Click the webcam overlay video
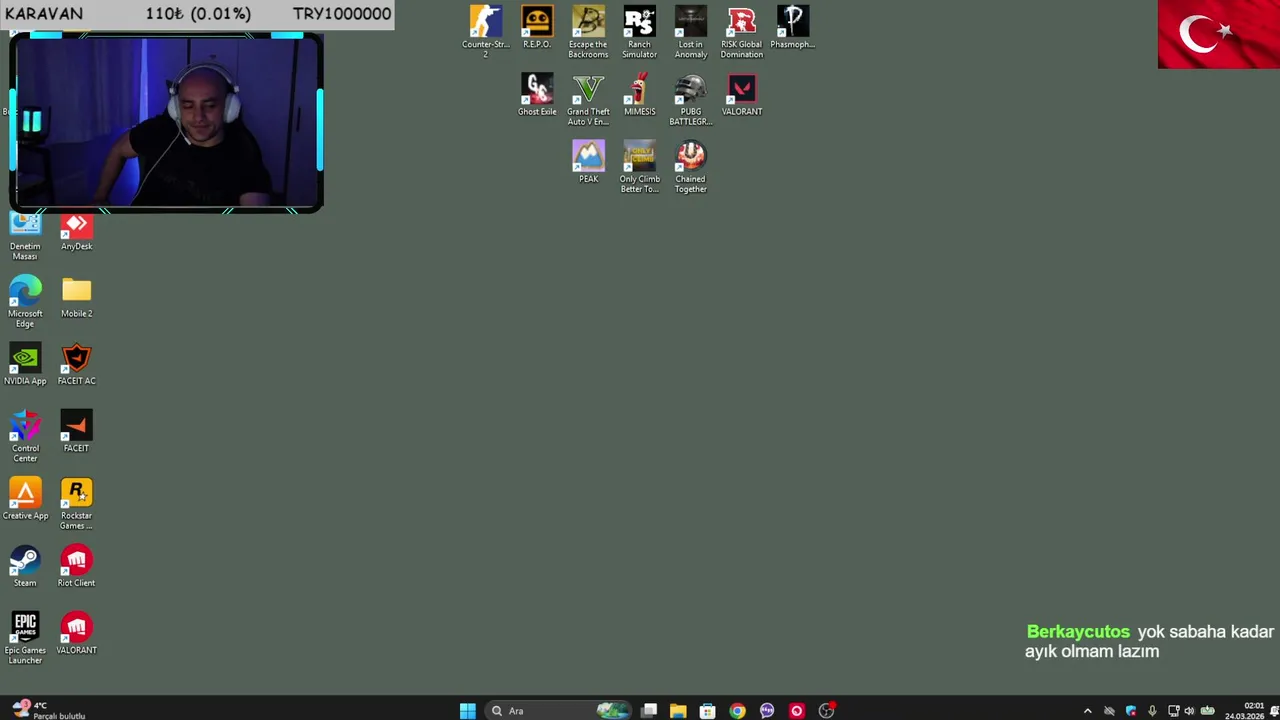Screen dimensions: 1280x720 pyautogui.click(x=166, y=122)
